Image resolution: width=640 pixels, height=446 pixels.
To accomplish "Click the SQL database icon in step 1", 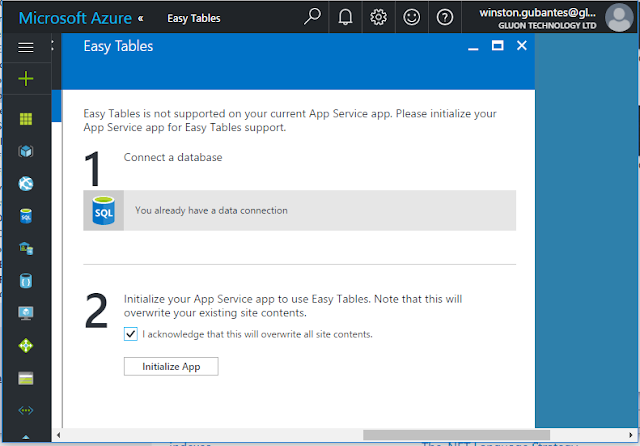I will (x=103, y=210).
